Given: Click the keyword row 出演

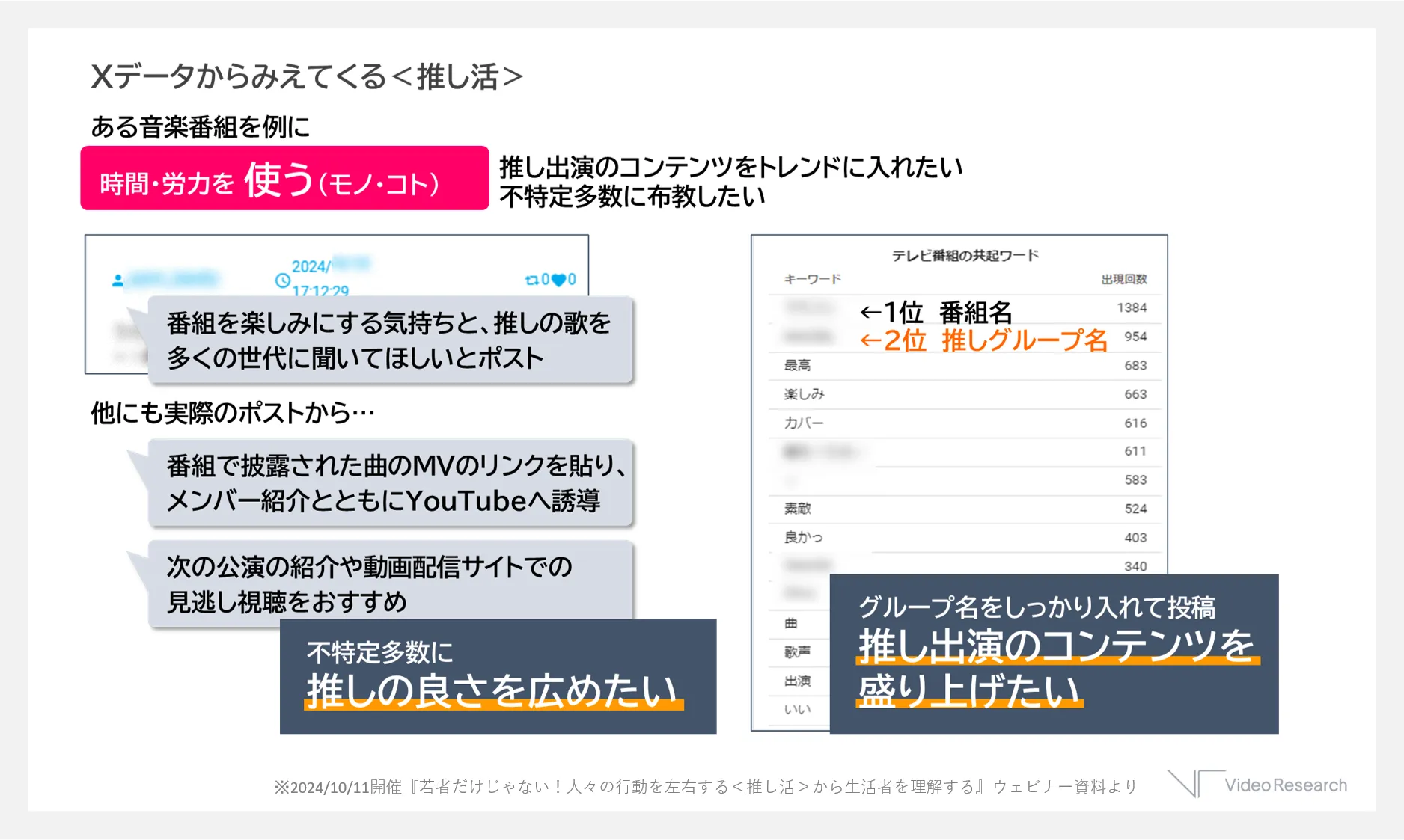Looking at the screenshot, I should 799,681.
